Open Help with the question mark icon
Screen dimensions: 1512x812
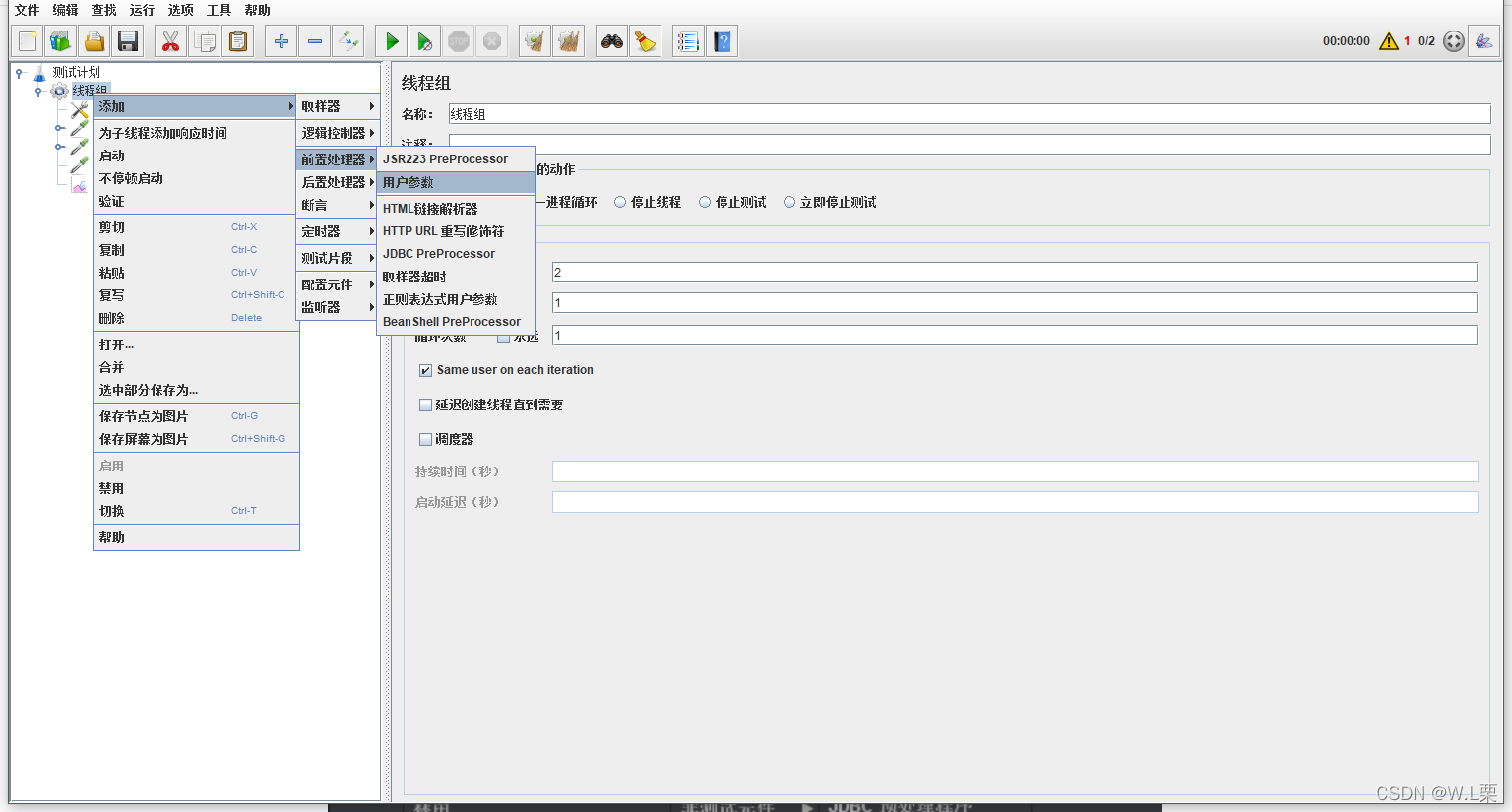723,41
